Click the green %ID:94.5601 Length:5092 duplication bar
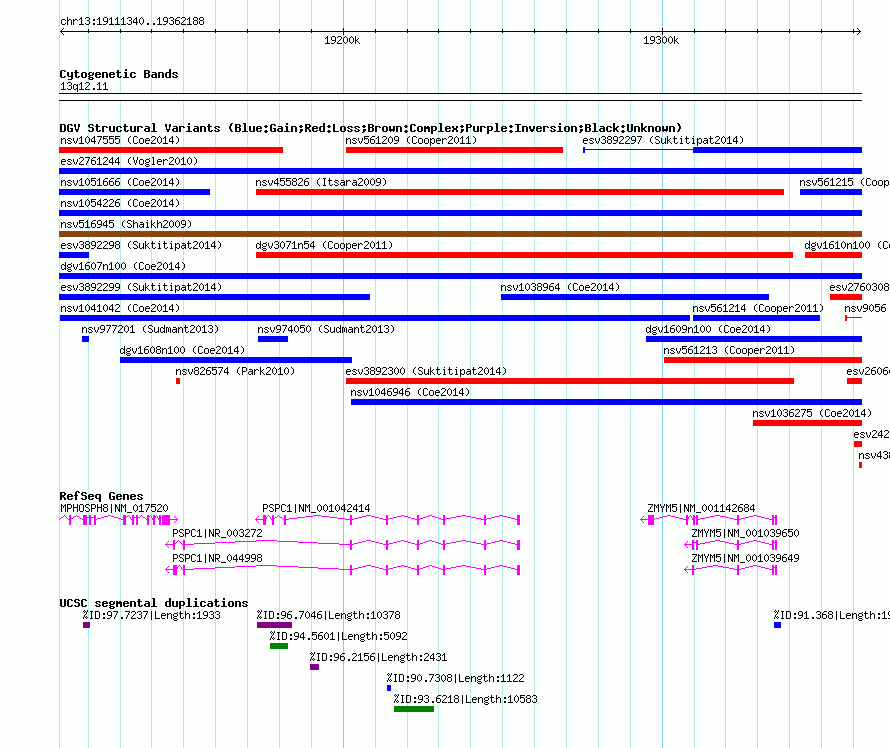 click(279, 646)
